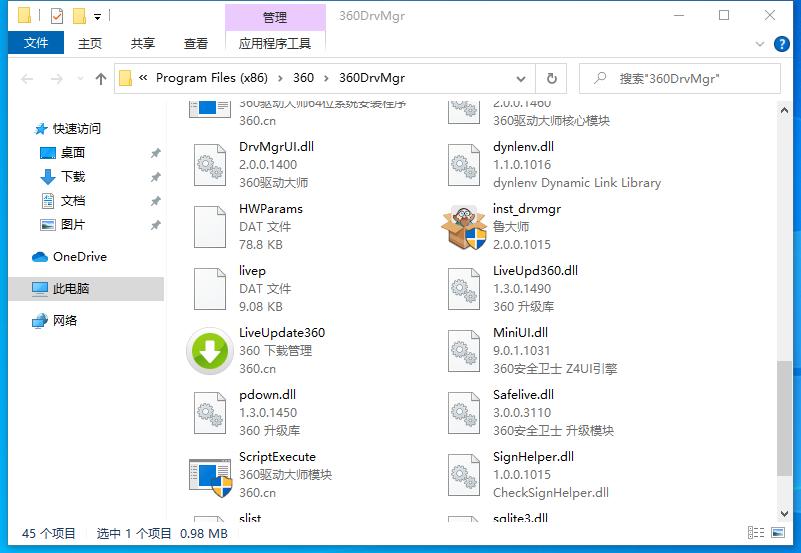Select the HWParams DAT file icon
This screenshot has height=553, width=801.
pos(209,227)
